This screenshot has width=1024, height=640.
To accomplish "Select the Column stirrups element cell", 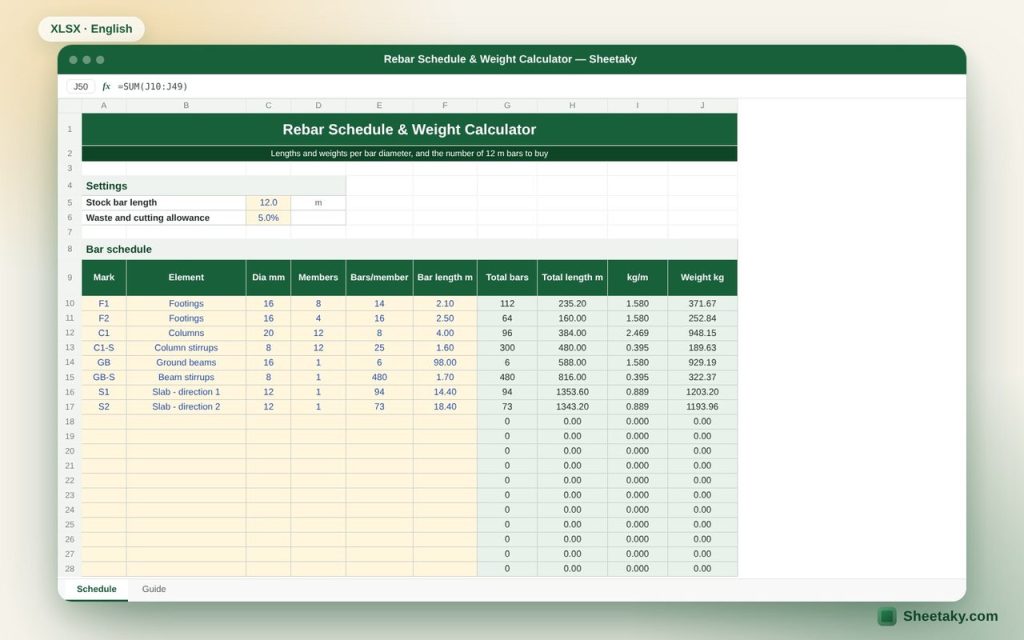I will coord(186,348).
